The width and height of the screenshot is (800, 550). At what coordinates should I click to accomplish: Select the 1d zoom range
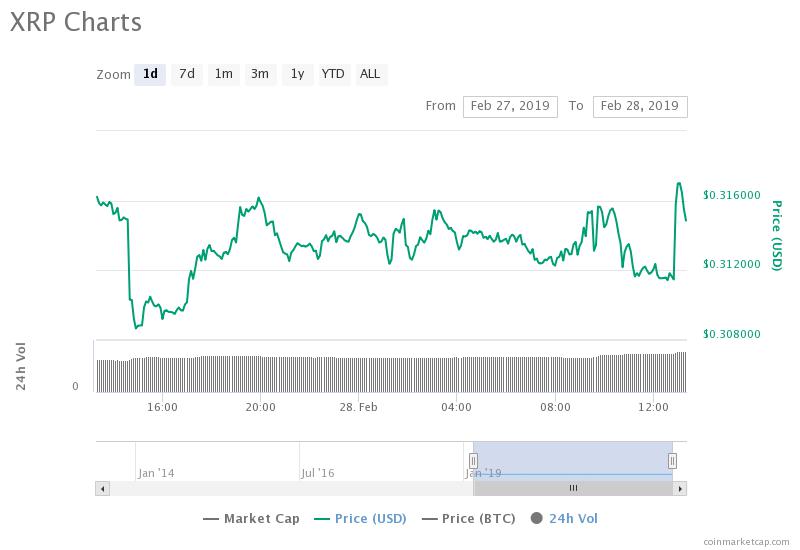(x=150, y=74)
